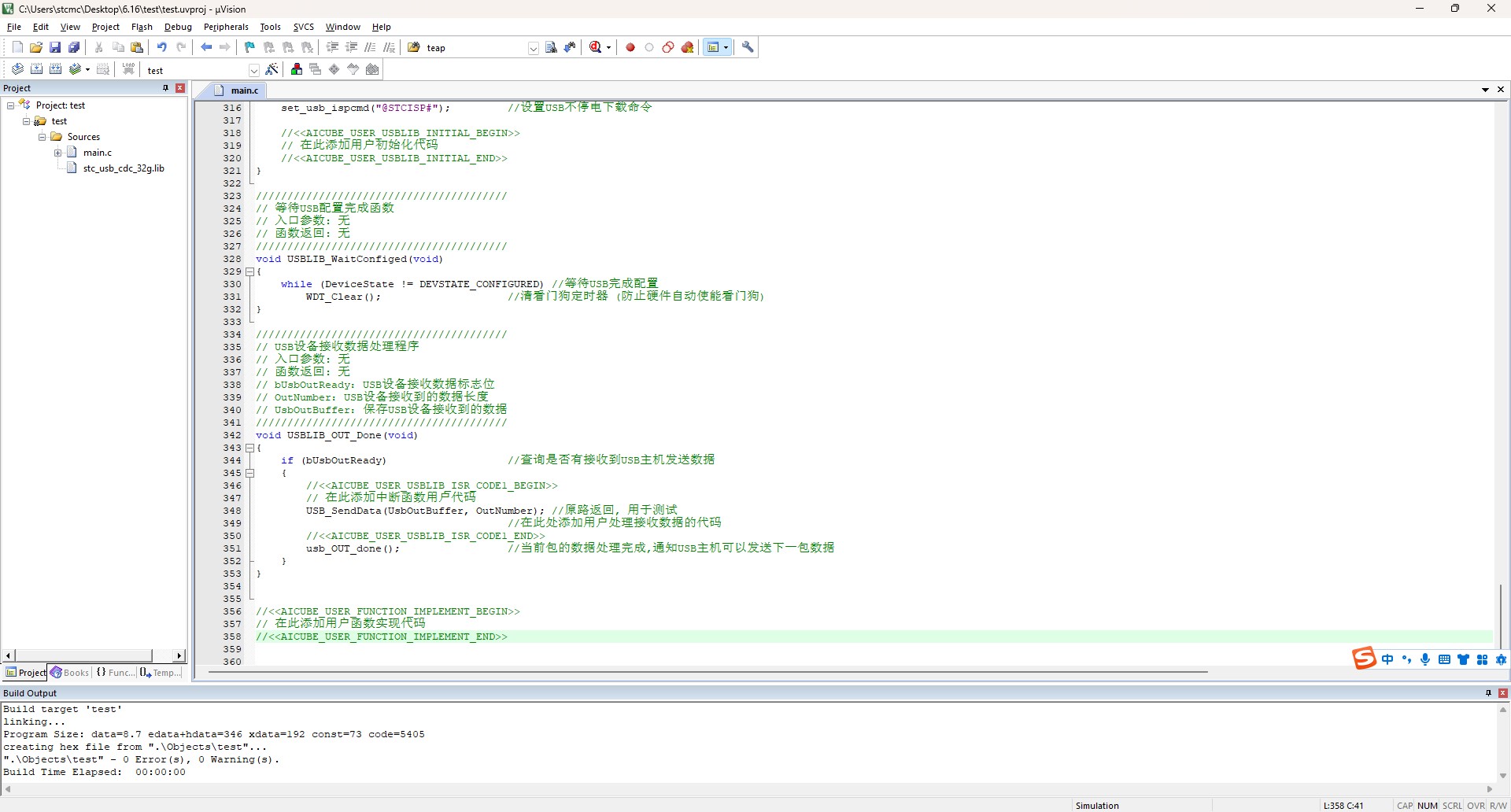Viewport: 1511px width, 812px height.
Task: Close the Project panel
Action: [180, 88]
